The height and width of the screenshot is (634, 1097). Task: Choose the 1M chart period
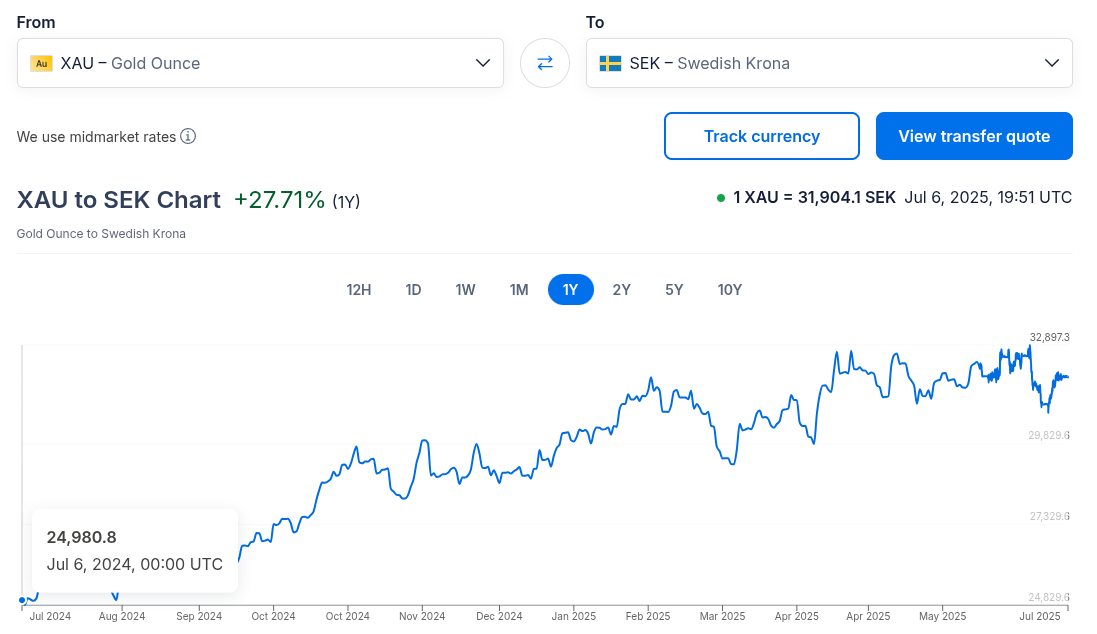(519, 290)
